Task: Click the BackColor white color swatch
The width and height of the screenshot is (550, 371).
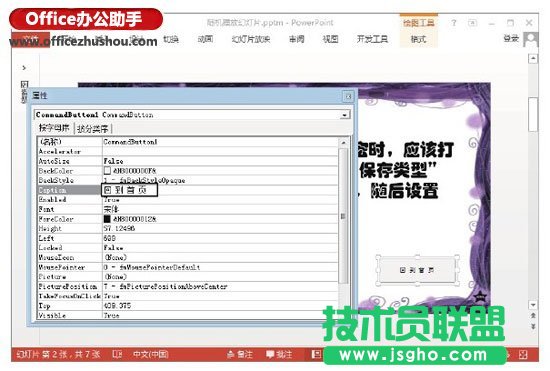Action: [107, 170]
